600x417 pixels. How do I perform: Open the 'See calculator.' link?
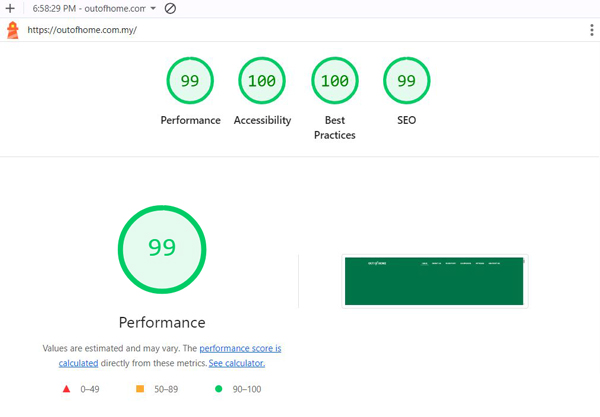coord(236,363)
